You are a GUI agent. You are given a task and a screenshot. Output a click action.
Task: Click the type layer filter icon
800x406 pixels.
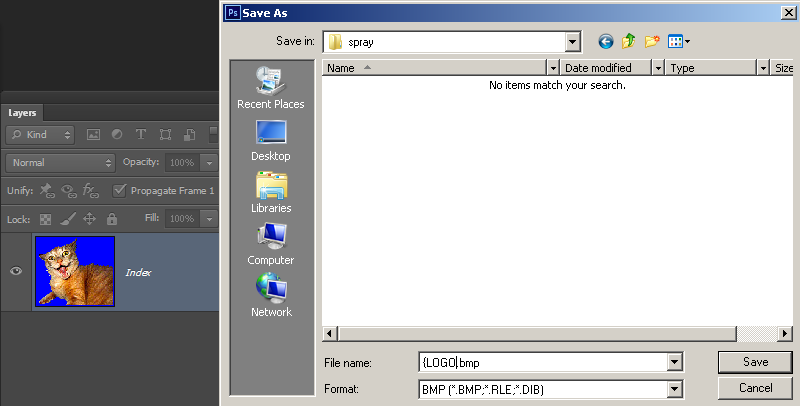click(141, 134)
